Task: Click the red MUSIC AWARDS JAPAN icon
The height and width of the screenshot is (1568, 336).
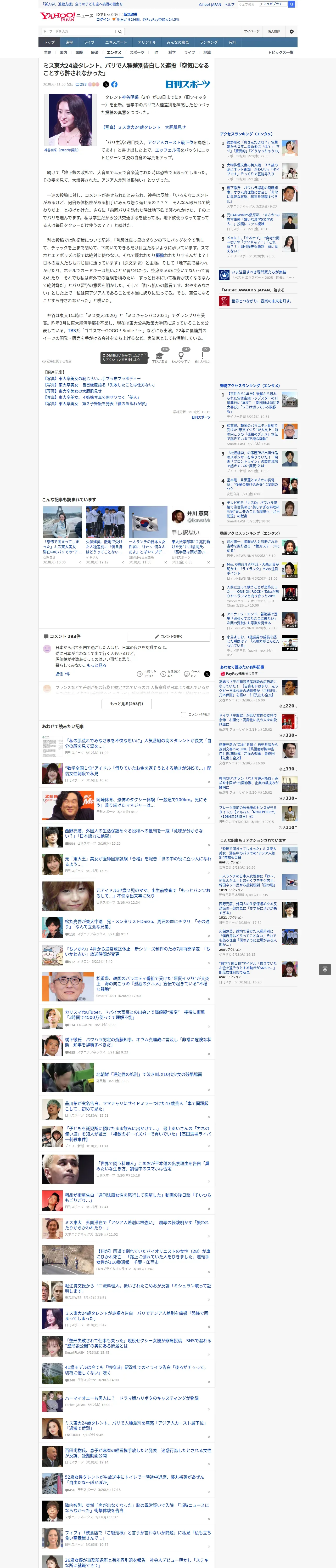Action: 225,301
